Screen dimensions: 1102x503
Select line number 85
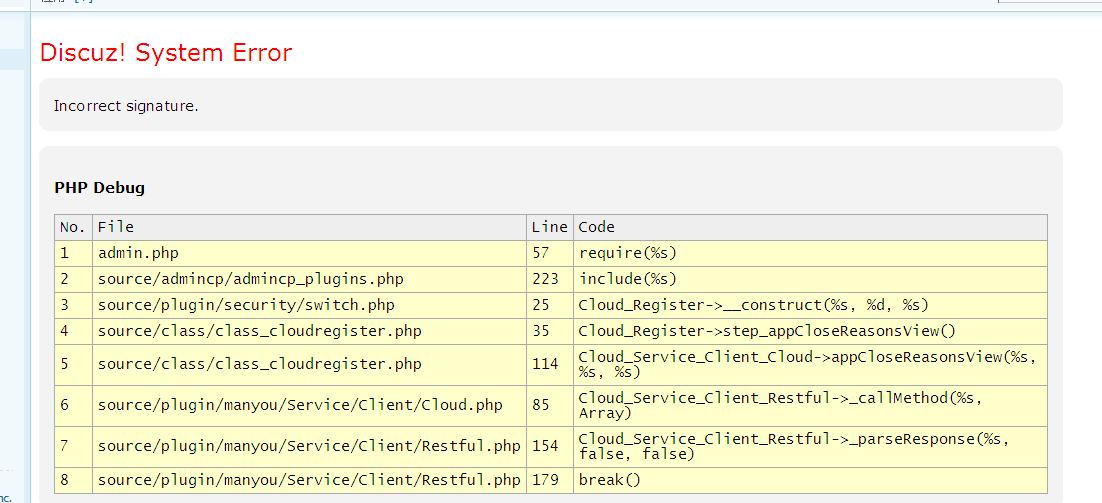pos(550,405)
